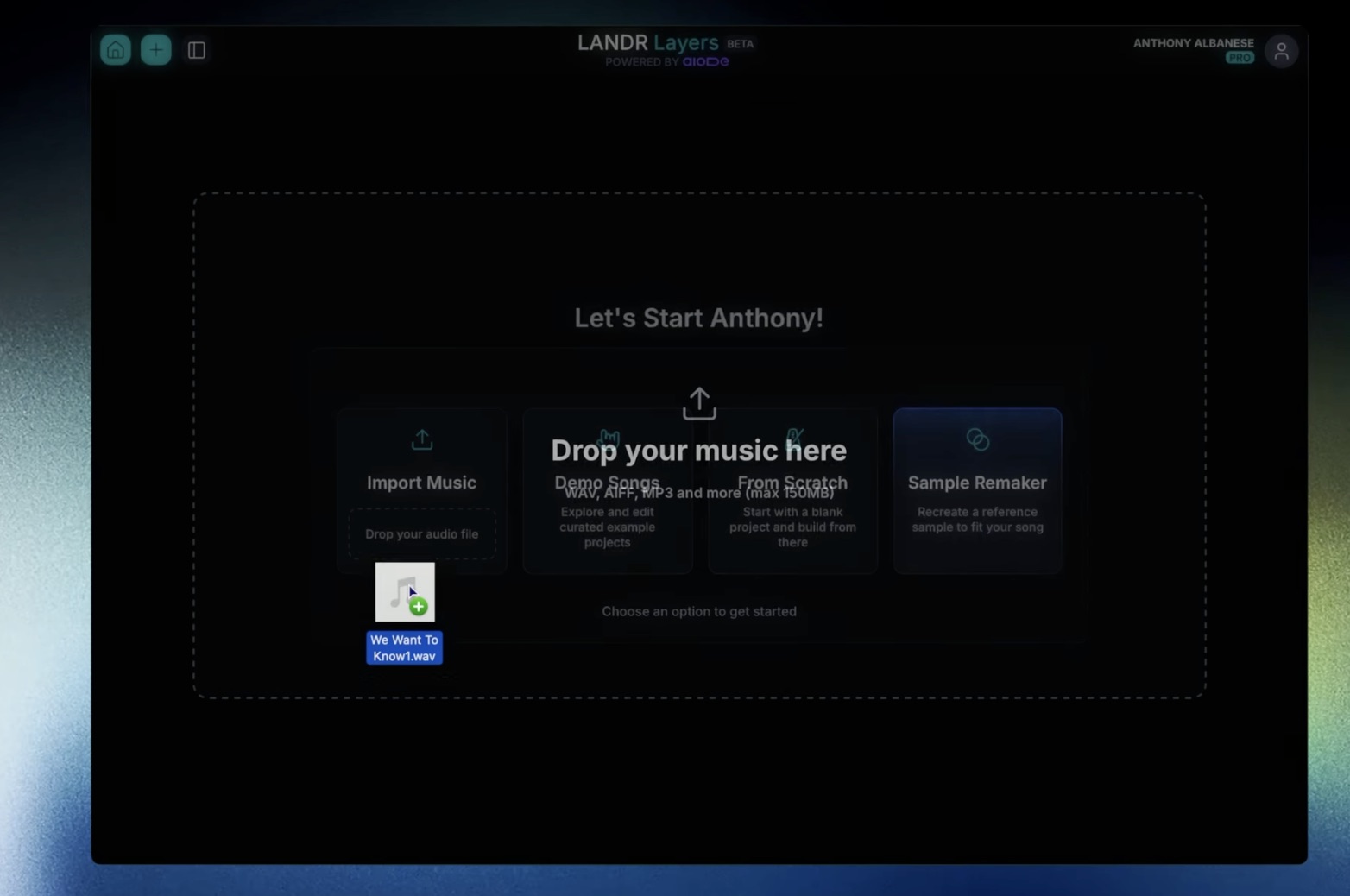Open the Sample Remaker card
1350x896 pixels.
(x=978, y=490)
